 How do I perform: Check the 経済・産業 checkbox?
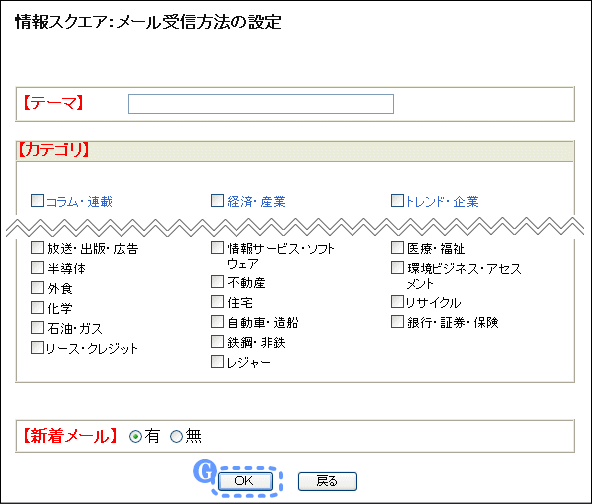tap(217, 200)
